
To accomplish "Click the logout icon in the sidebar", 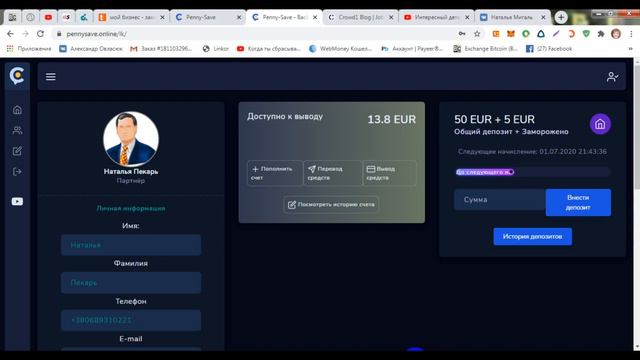I will (17, 171).
